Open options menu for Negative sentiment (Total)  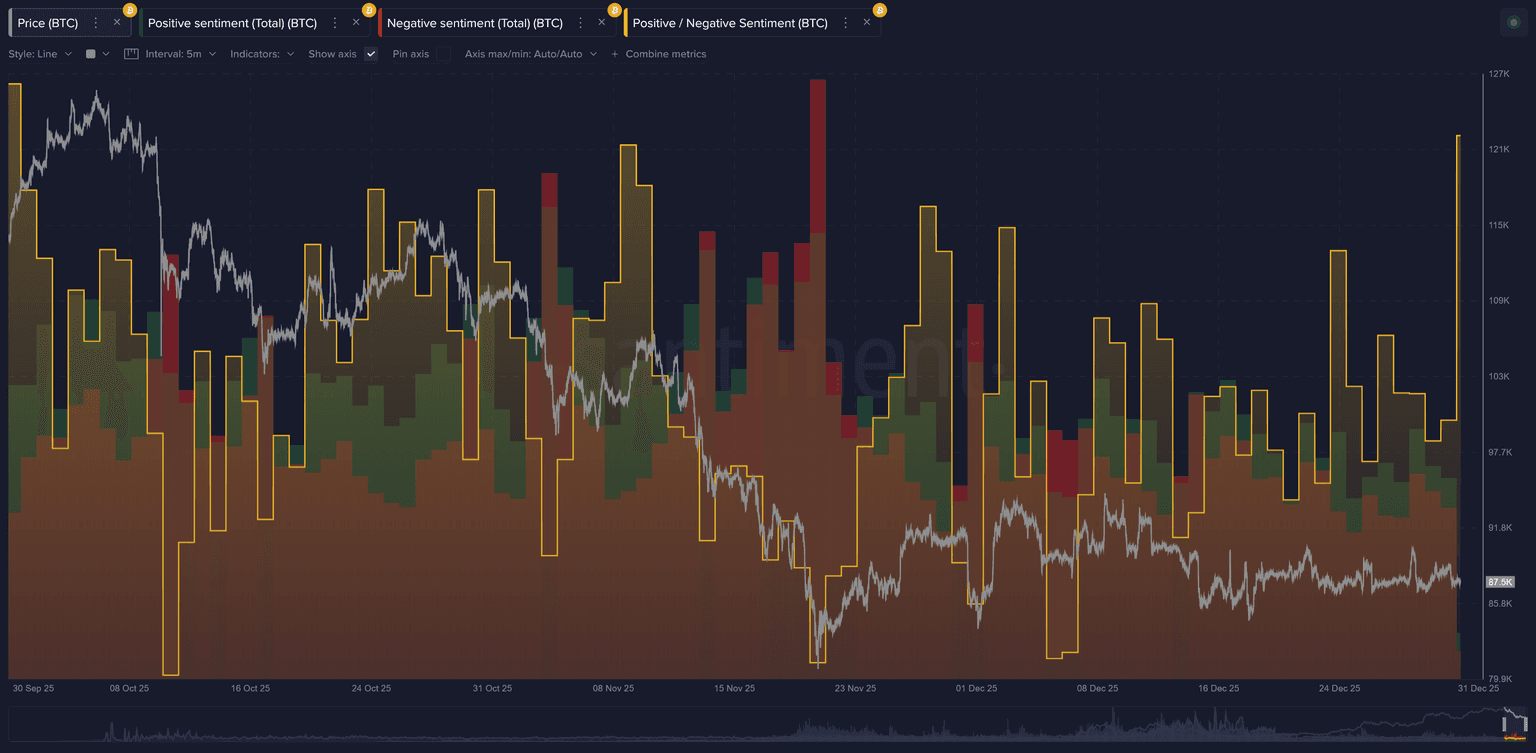[x=581, y=23]
